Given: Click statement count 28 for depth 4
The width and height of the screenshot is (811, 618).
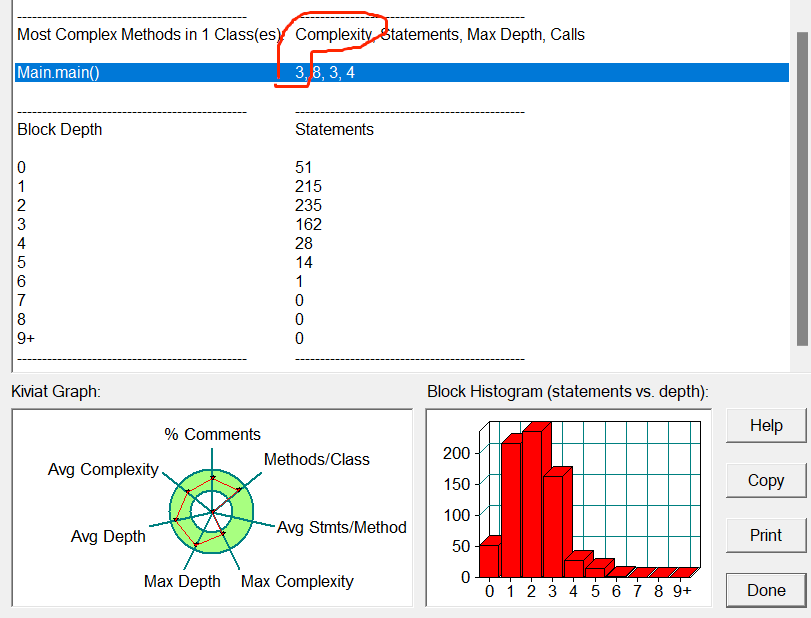Looking at the screenshot, I should pos(304,243).
